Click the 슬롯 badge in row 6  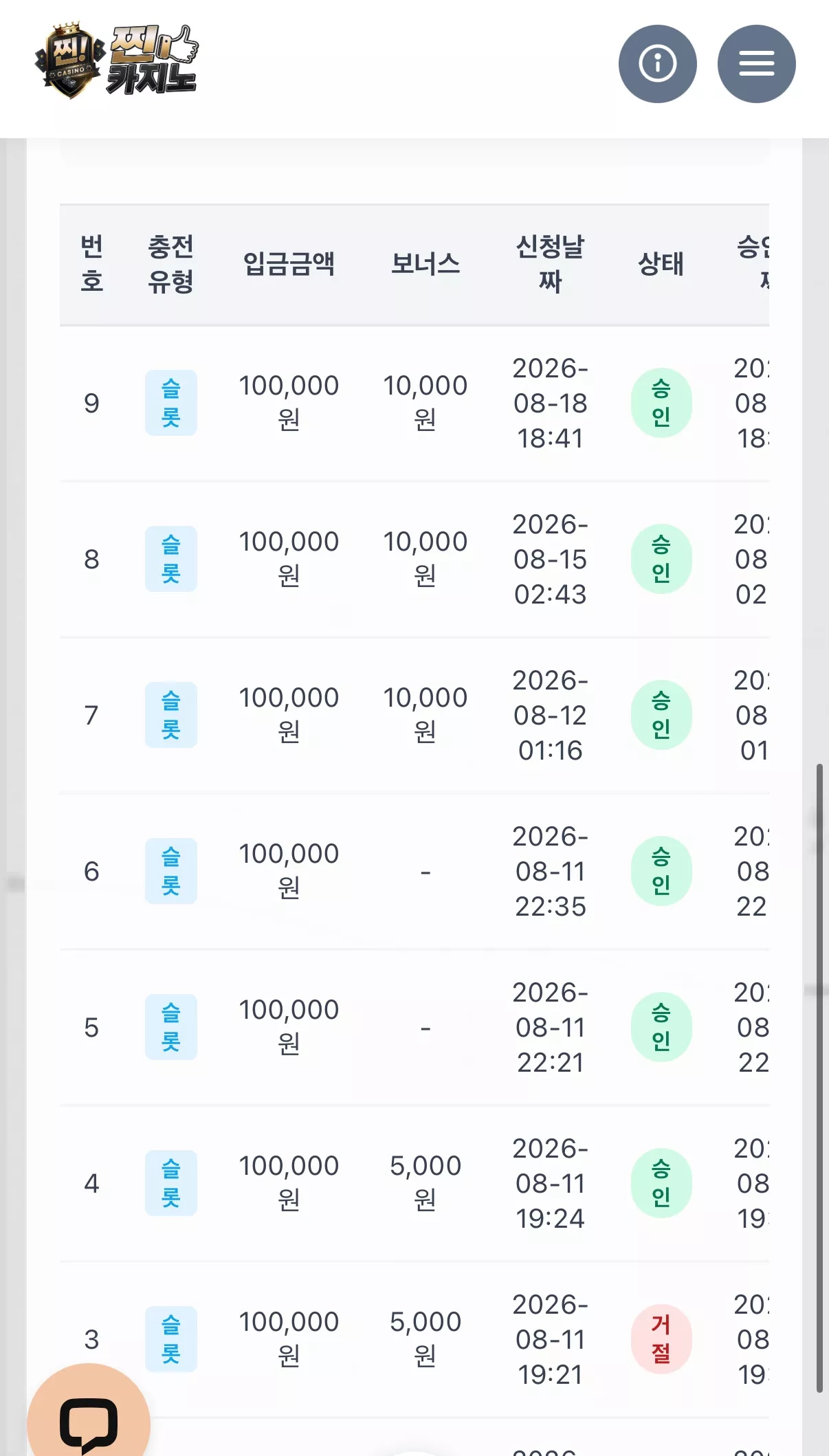click(x=171, y=871)
